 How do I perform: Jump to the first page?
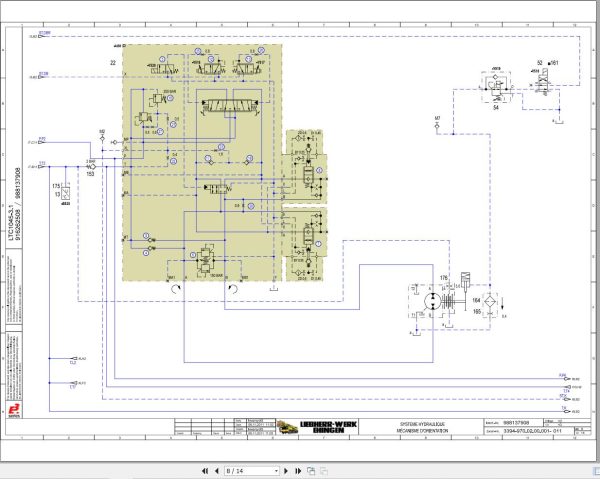(205, 471)
